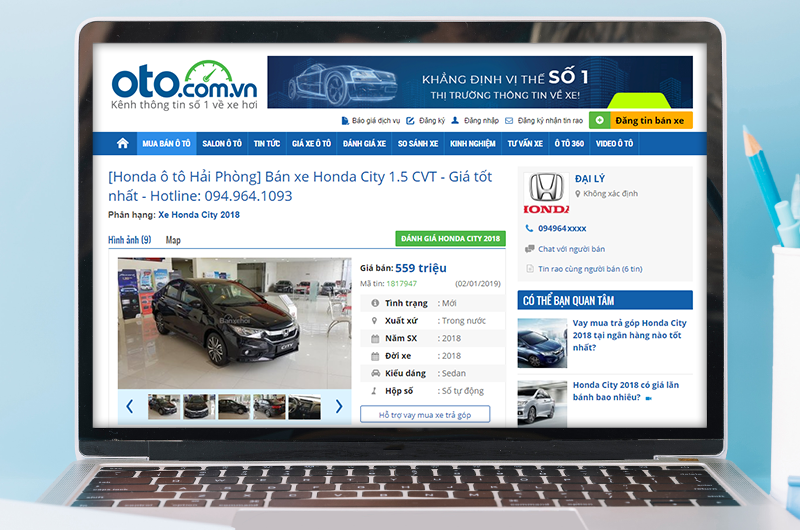This screenshot has width=800, height=530.
Task: Click Hỗ trợ vay mua xe trả góp button
Action: [425, 415]
